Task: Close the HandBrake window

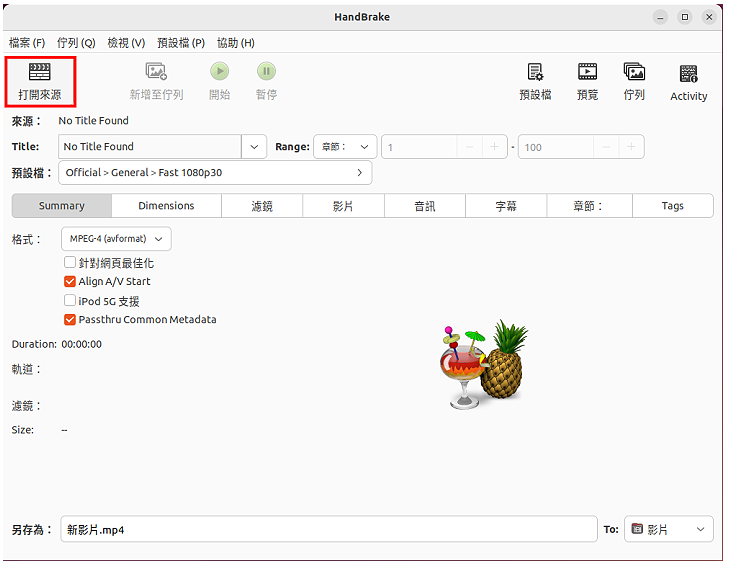Action: [709, 17]
